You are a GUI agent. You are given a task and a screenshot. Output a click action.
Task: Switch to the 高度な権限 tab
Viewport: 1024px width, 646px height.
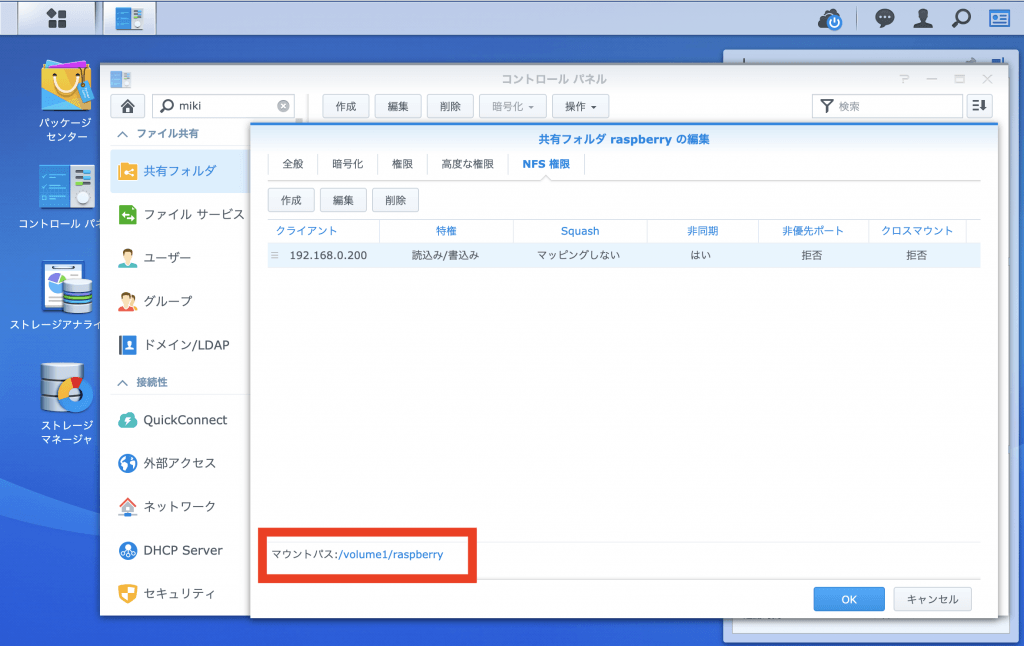tap(467, 163)
